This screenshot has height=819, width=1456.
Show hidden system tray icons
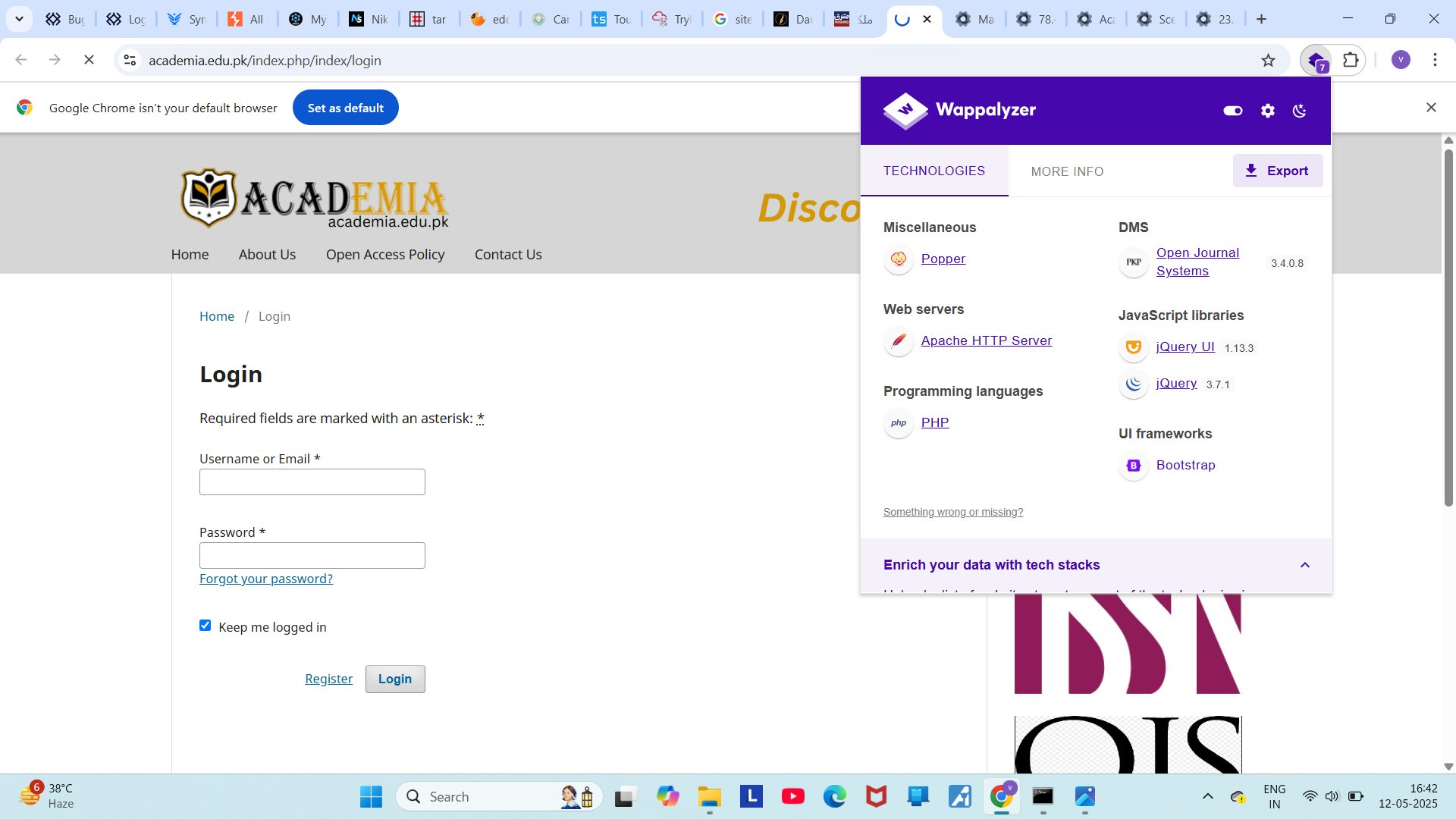tap(1208, 796)
